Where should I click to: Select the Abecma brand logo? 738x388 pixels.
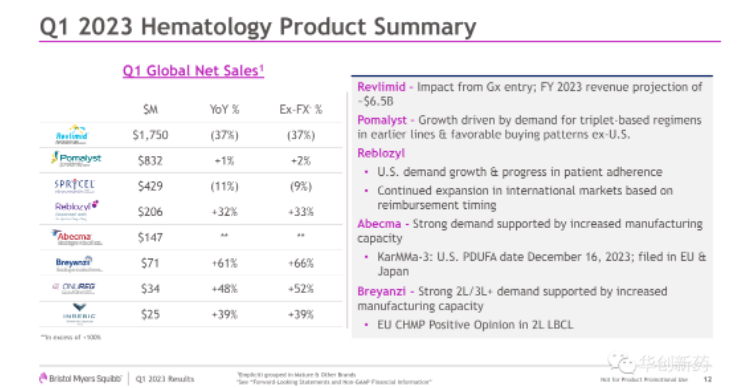pyautogui.click(x=76, y=237)
